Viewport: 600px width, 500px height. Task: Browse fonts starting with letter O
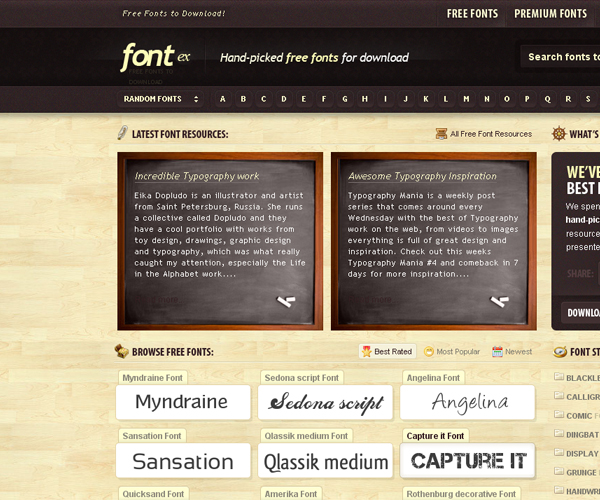pyautogui.click(x=507, y=99)
